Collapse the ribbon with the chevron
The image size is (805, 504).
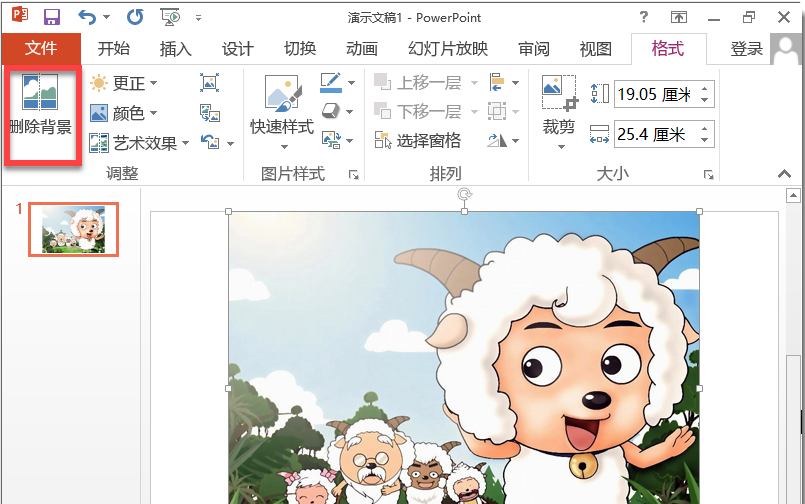[x=784, y=174]
